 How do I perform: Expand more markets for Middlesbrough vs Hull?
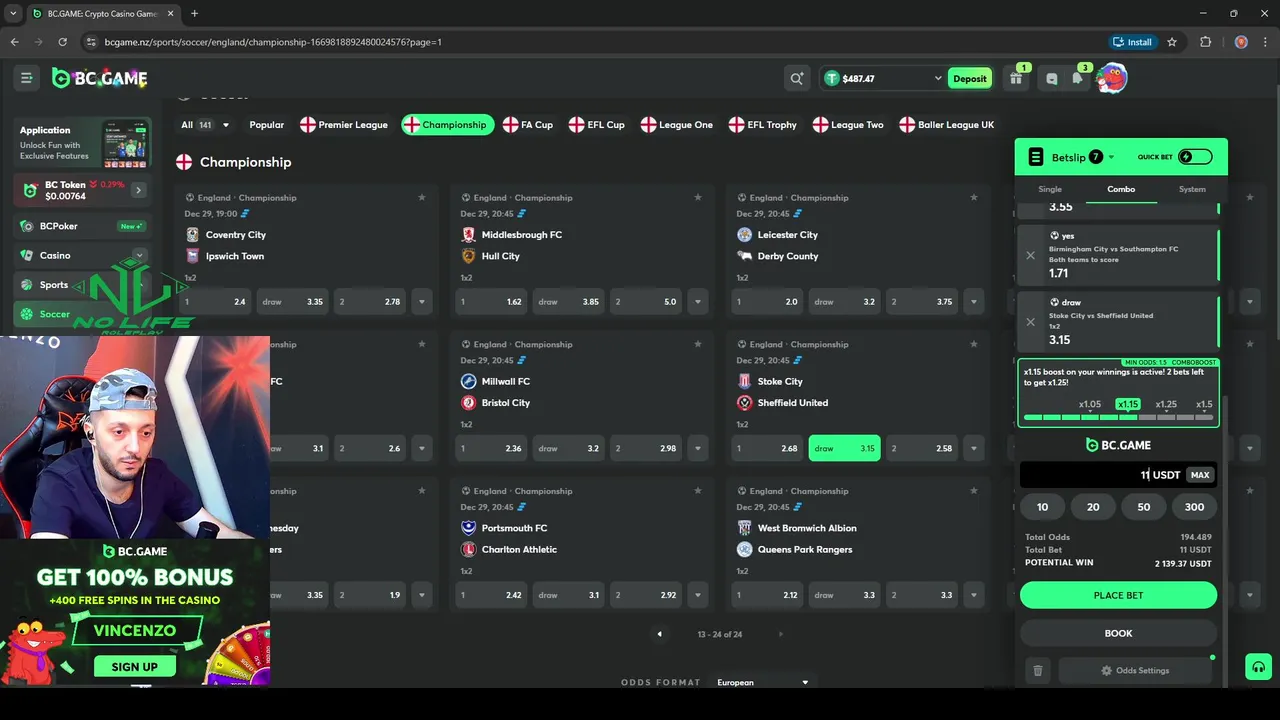[x=698, y=301]
